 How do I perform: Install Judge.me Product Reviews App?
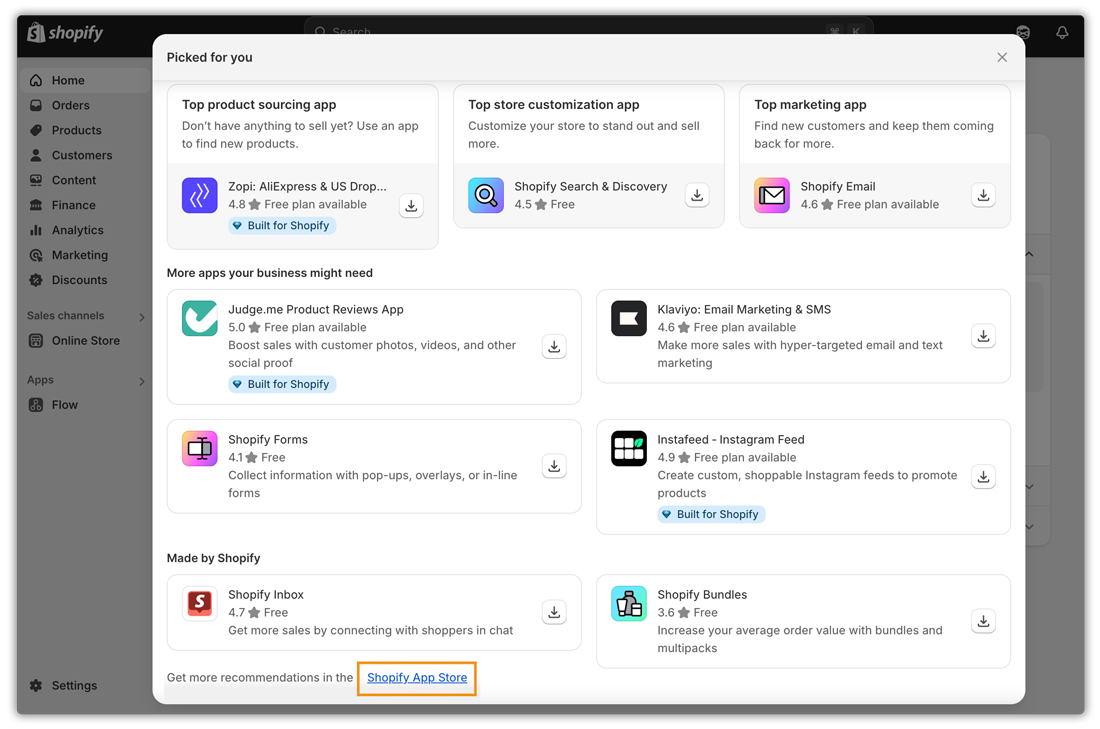pos(554,347)
